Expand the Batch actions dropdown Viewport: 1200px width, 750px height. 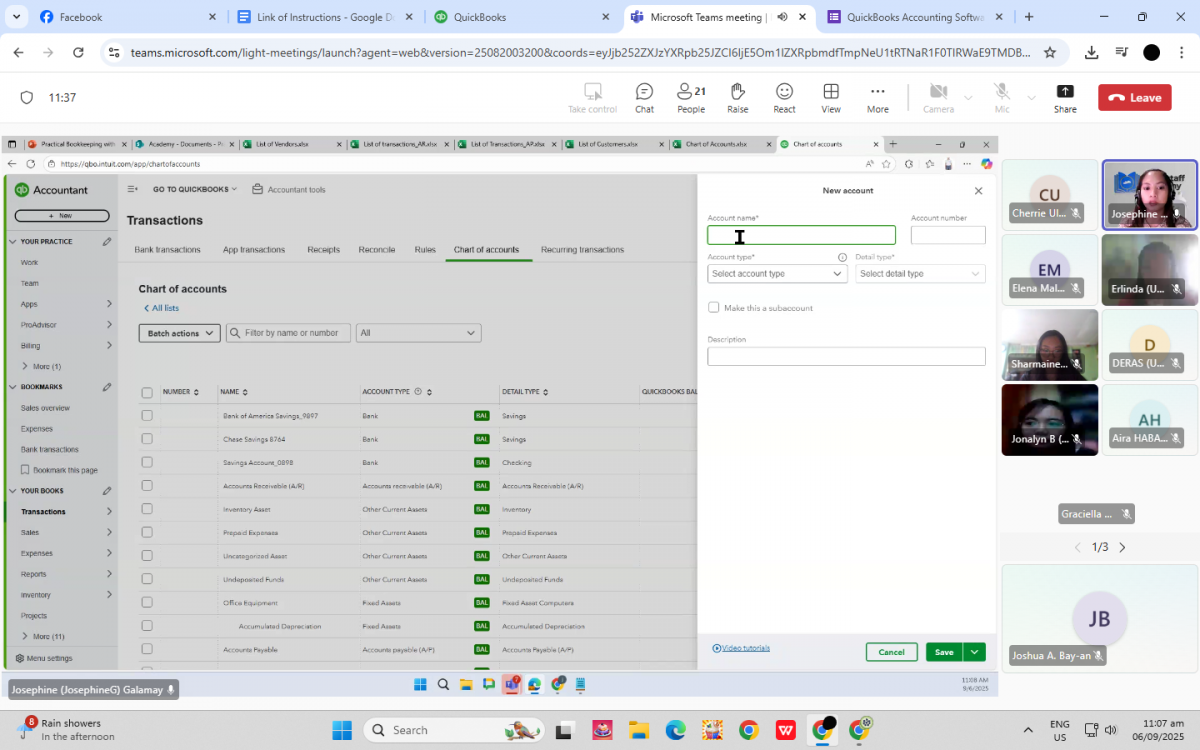(179, 333)
